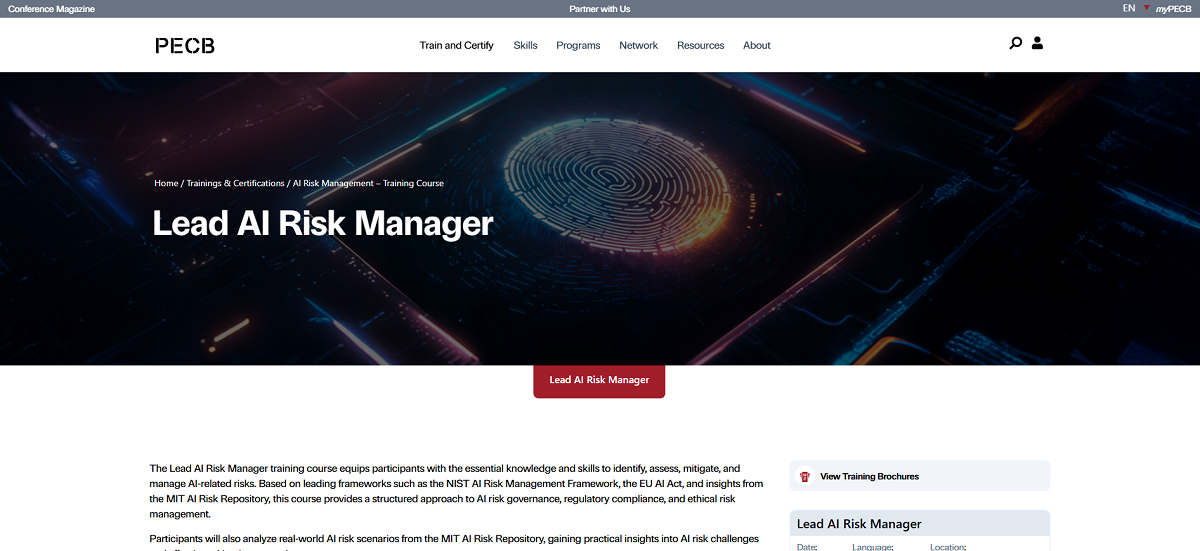This screenshot has height=551, width=1200.
Task: Open the Programs menu
Action: click(578, 45)
